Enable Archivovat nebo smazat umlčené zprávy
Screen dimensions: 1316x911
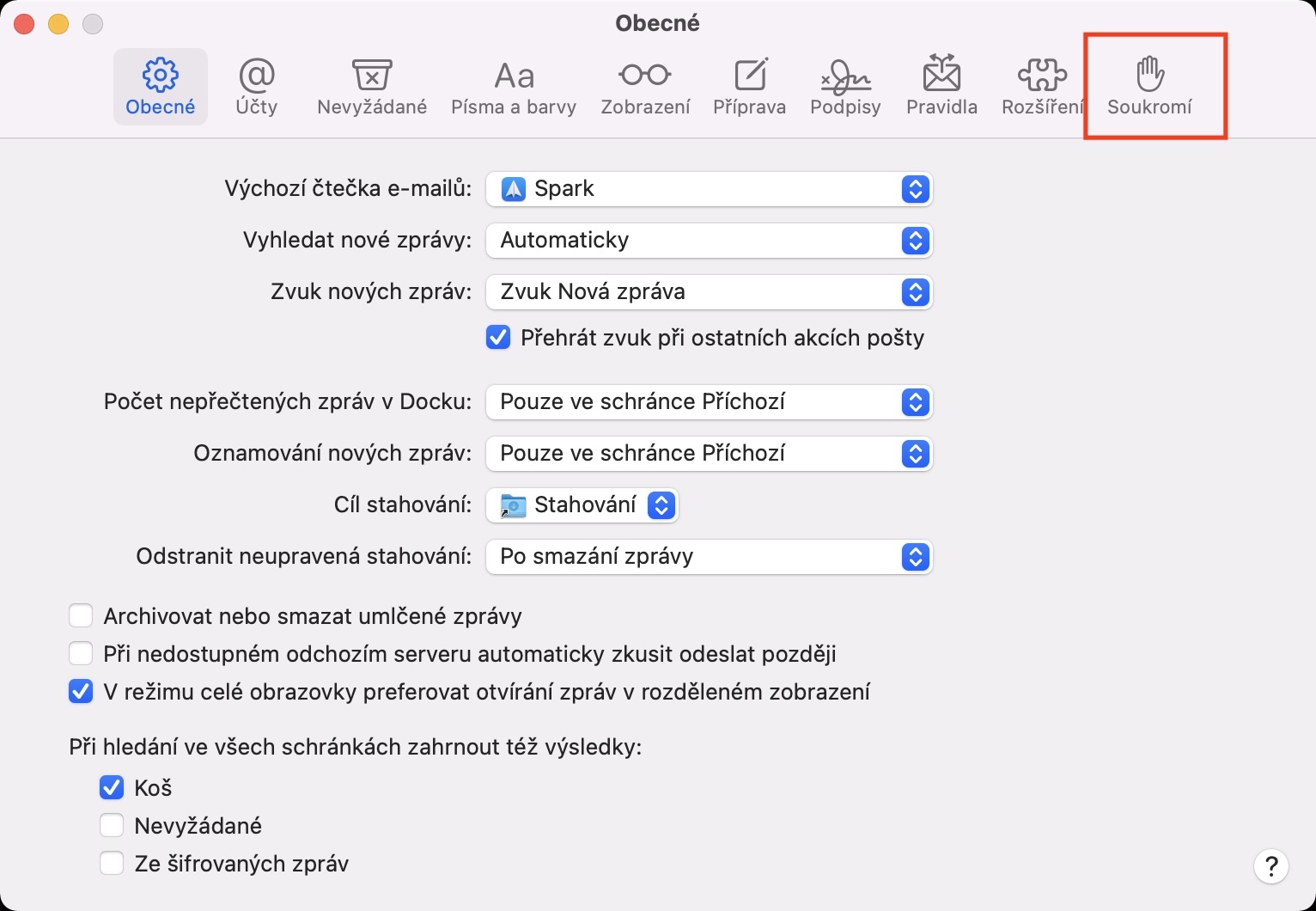(x=81, y=616)
